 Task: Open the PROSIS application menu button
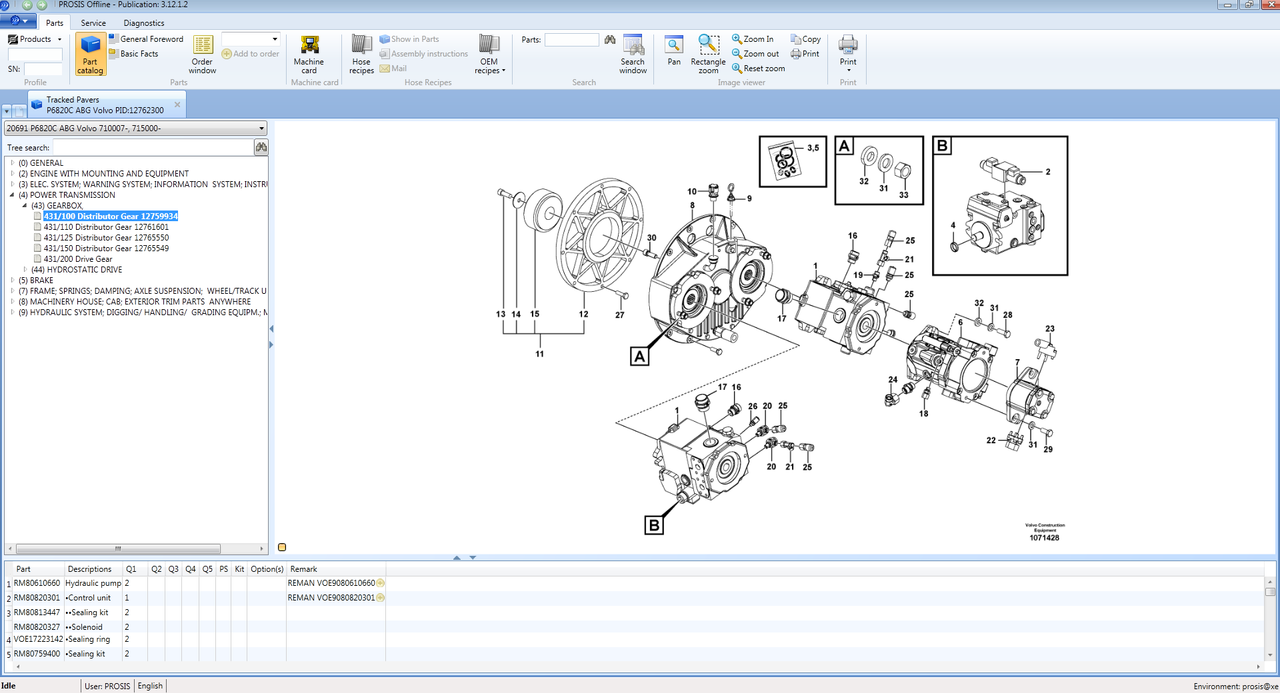[x=18, y=22]
